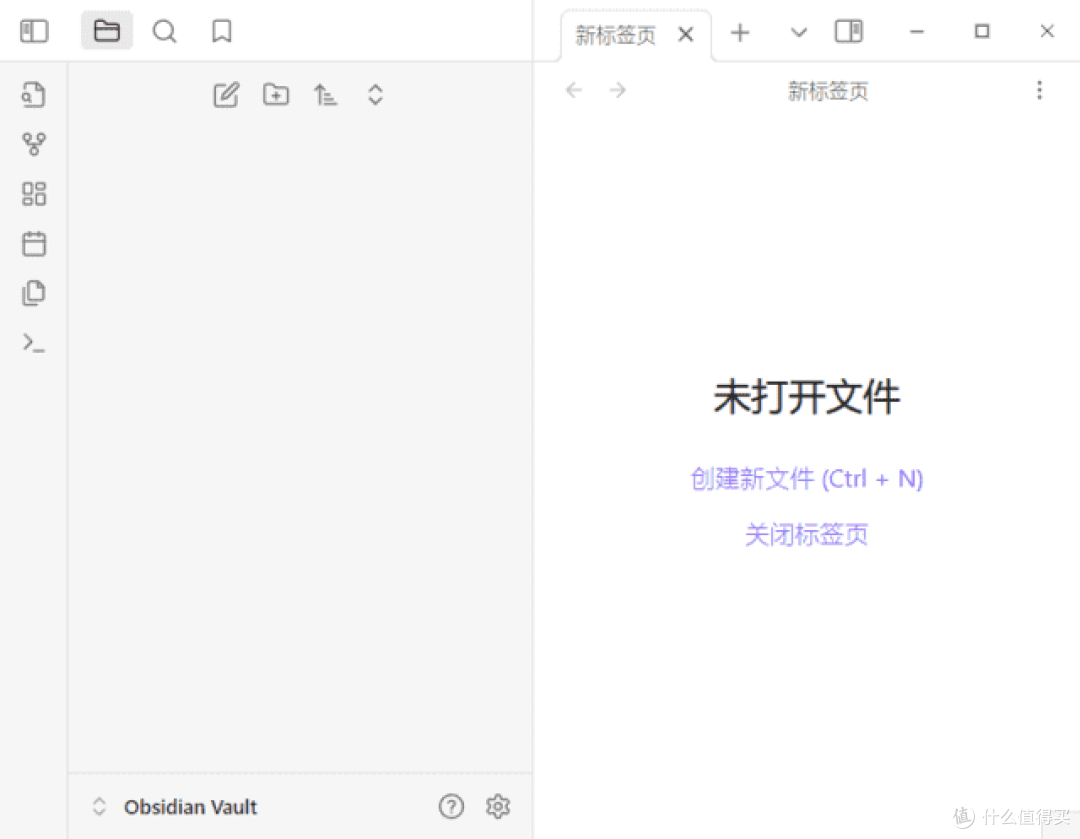The image size is (1080, 839).
Task: Open the graph view
Action: pos(34,144)
